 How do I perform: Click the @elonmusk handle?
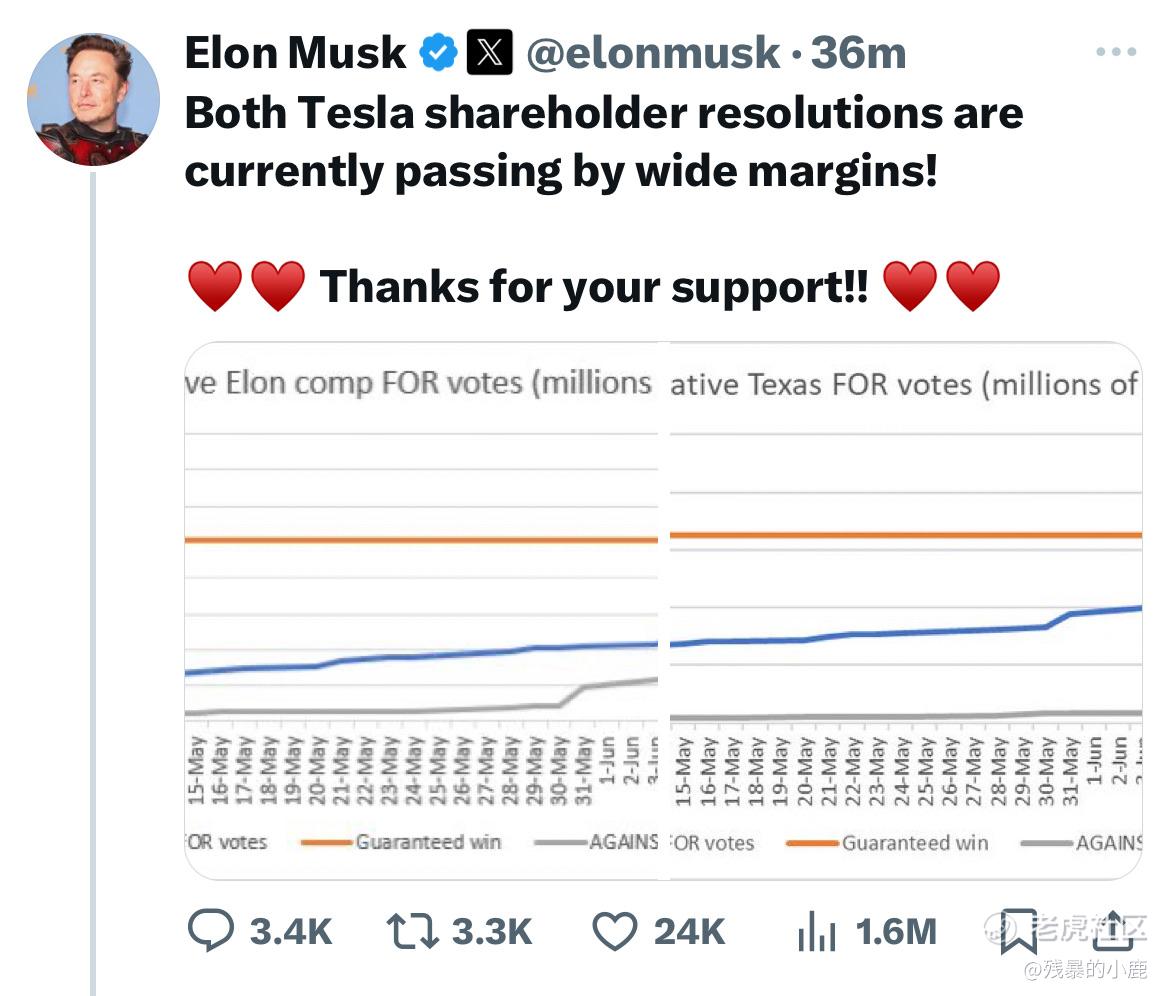click(x=653, y=53)
